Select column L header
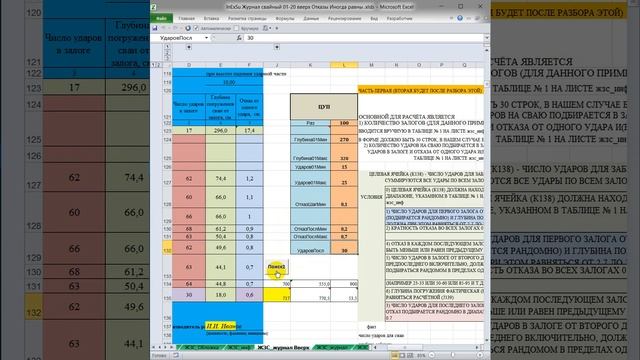The image size is (640, 360). tap(344, 65)
